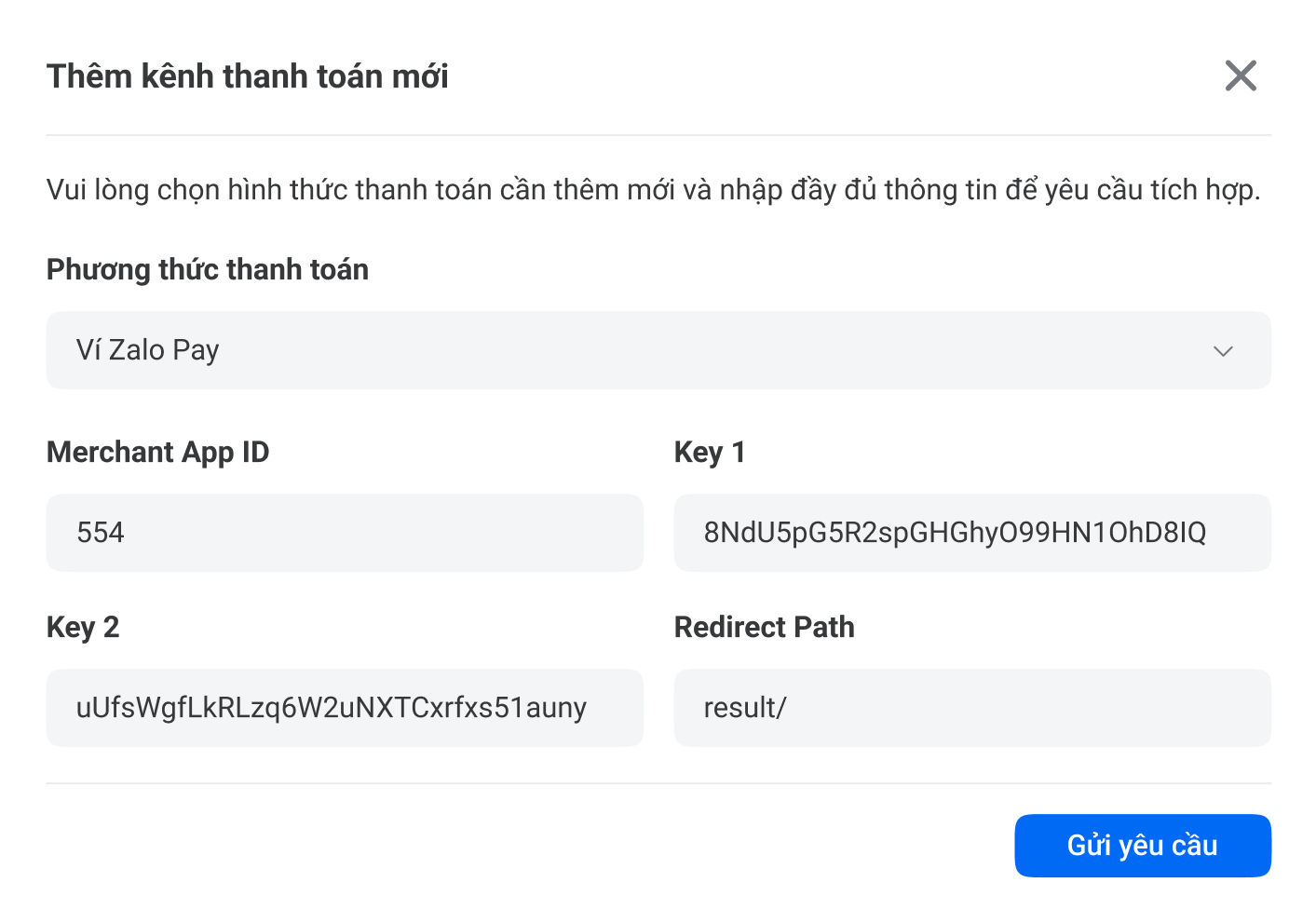
Task: Click the dropdown chevron beside Ví Zalo Pay
Action: [1225, 351]
